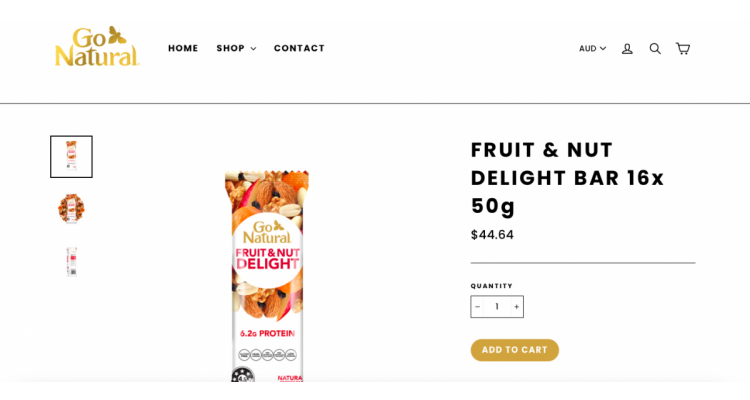The height and width of the screenshot is (400, 750).
Task: Add the product to cart
Action: click(515, 350)
